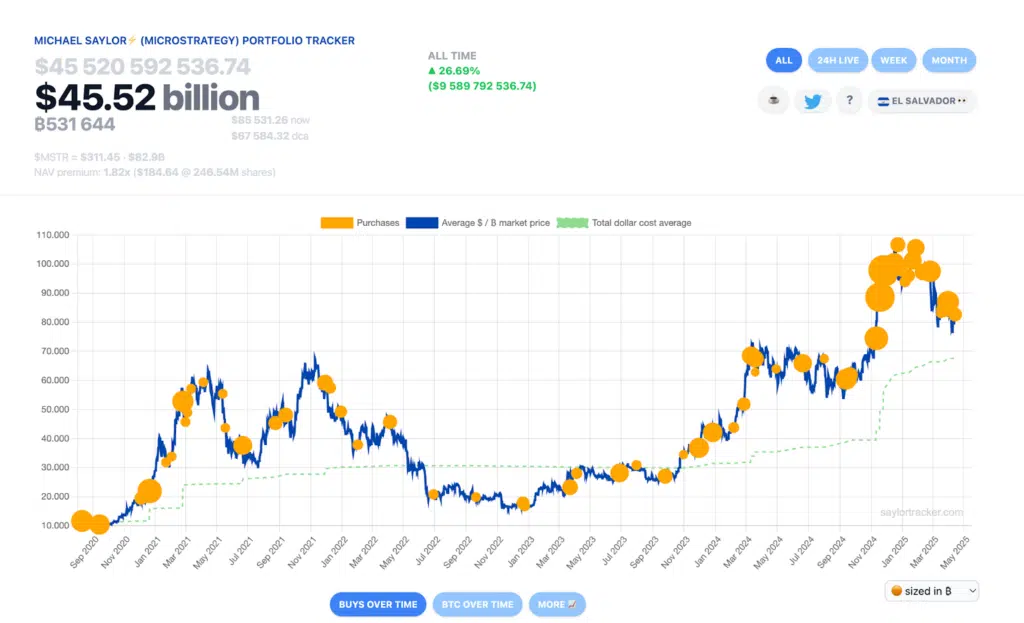Click the May 2025 x-axis label
1024x623 pixels.
(x=954, y=552)
